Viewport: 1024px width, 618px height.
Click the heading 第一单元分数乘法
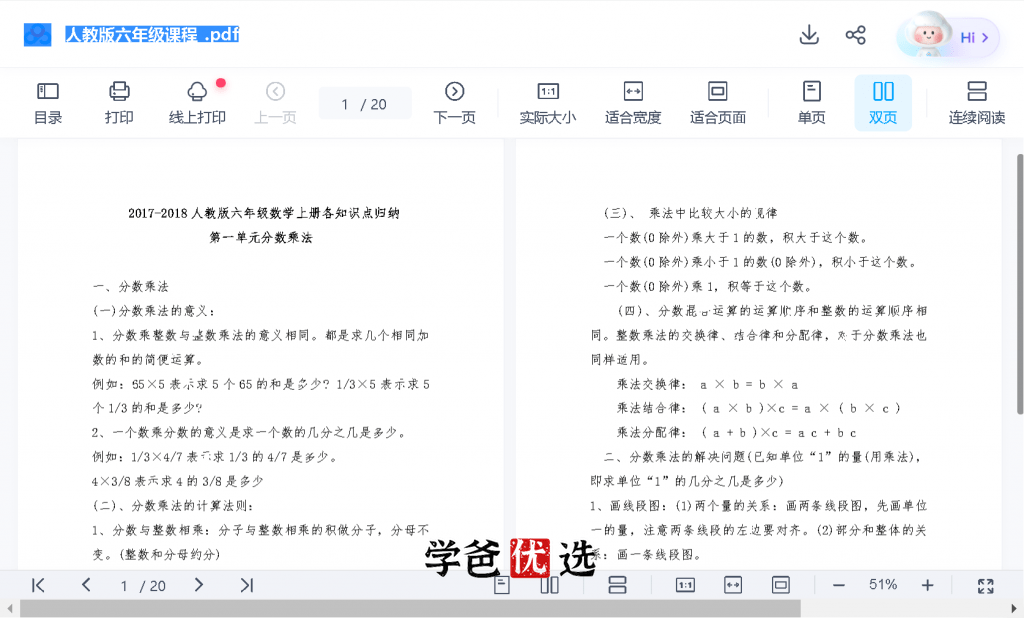pyautogui.click(x=261, y=237)
